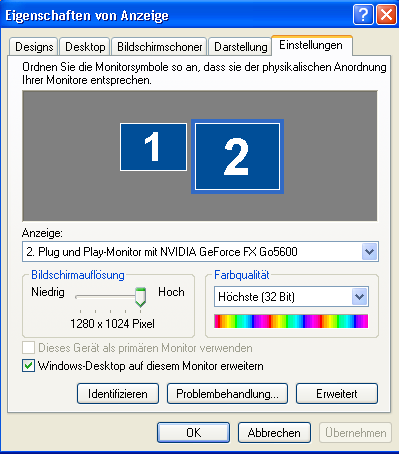Click the Abbrechen button
This screenshot has height=454, width=399.
pyautogui.click(x=274, y=433)
